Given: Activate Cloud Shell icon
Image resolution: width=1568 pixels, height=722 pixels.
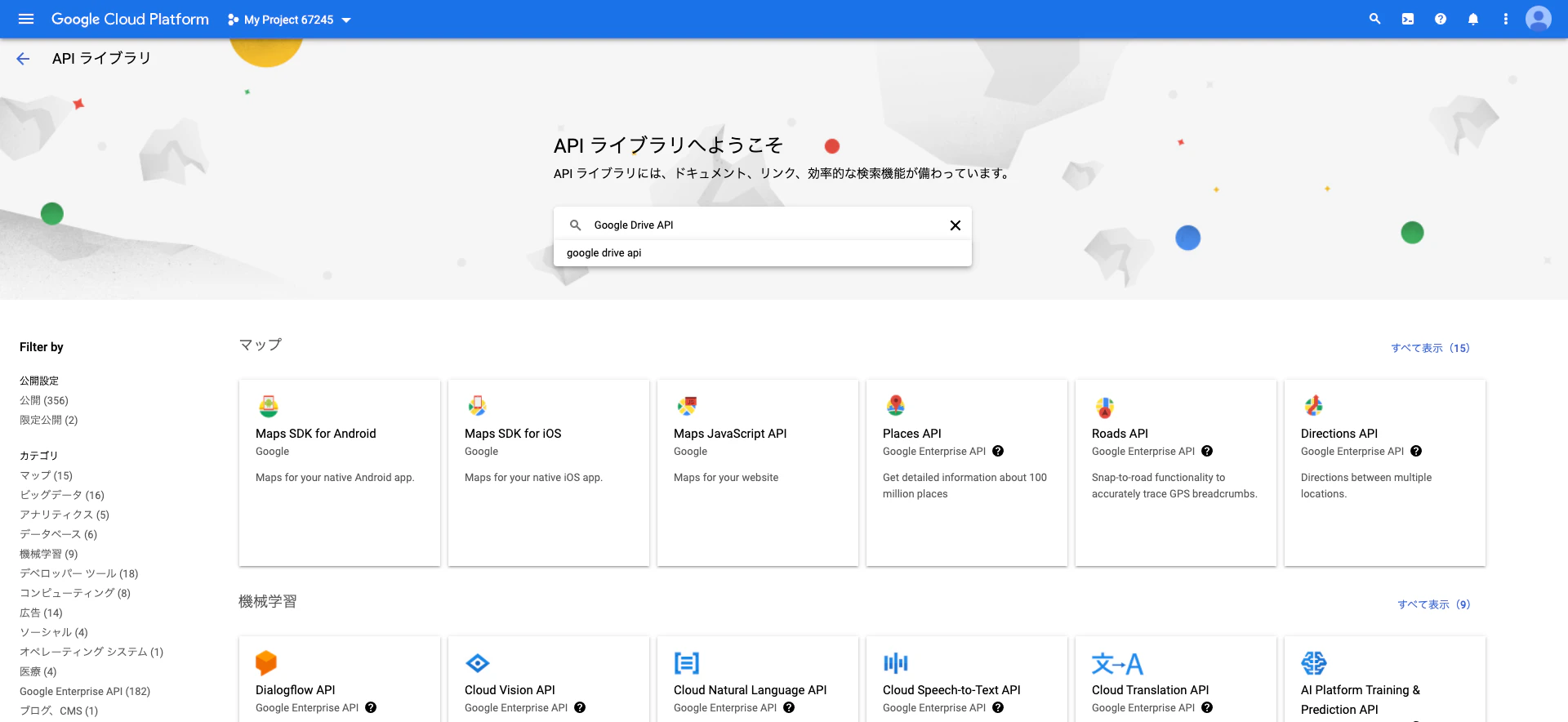Looking at the screenshot, I should pos(1408,19).
